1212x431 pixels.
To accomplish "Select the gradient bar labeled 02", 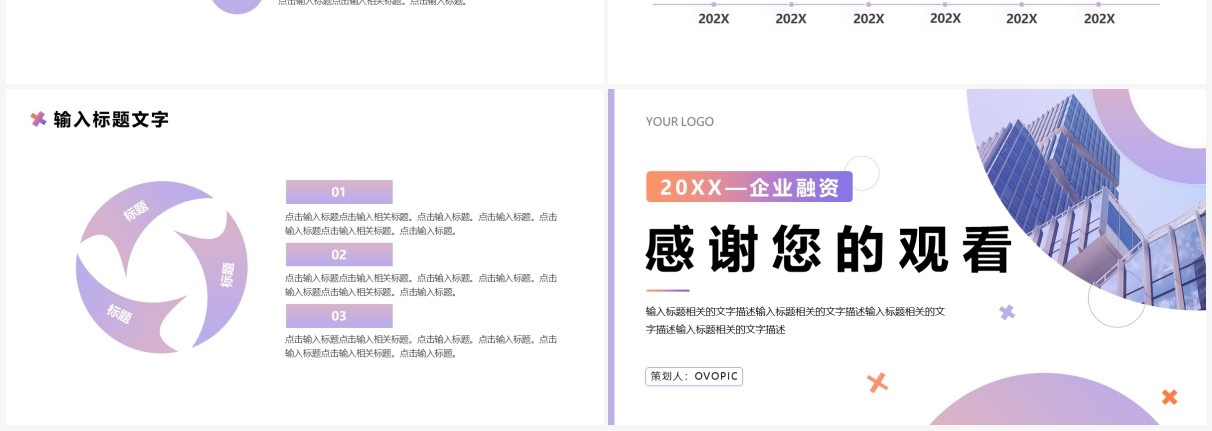I will [x=339, y=254].
